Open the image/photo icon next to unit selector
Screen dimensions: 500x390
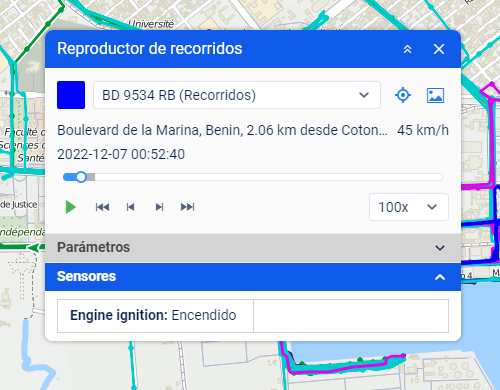[x=435, y=95]
